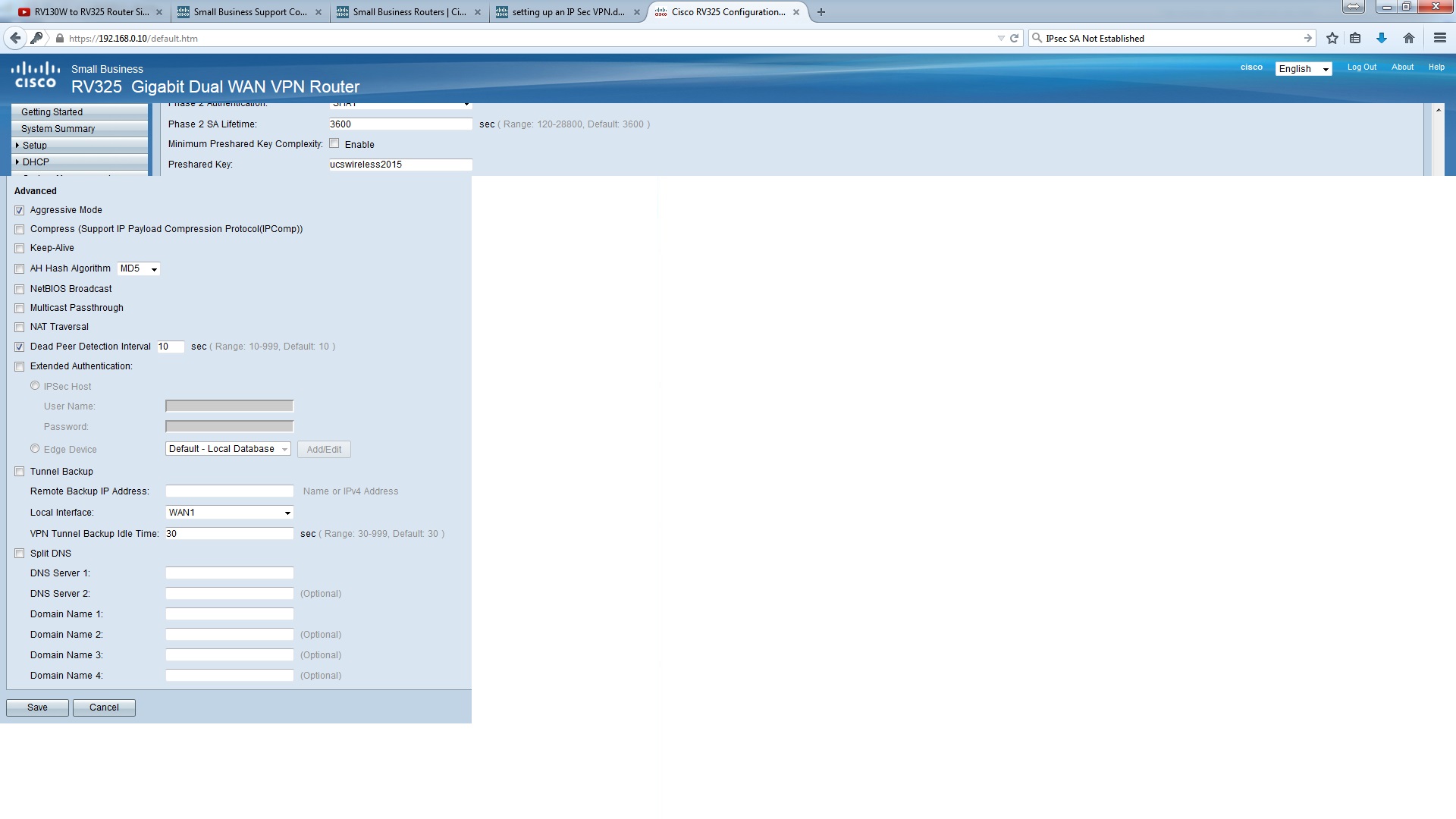Select the IPSec Host radio button
1456x819 pixels.
35,386
